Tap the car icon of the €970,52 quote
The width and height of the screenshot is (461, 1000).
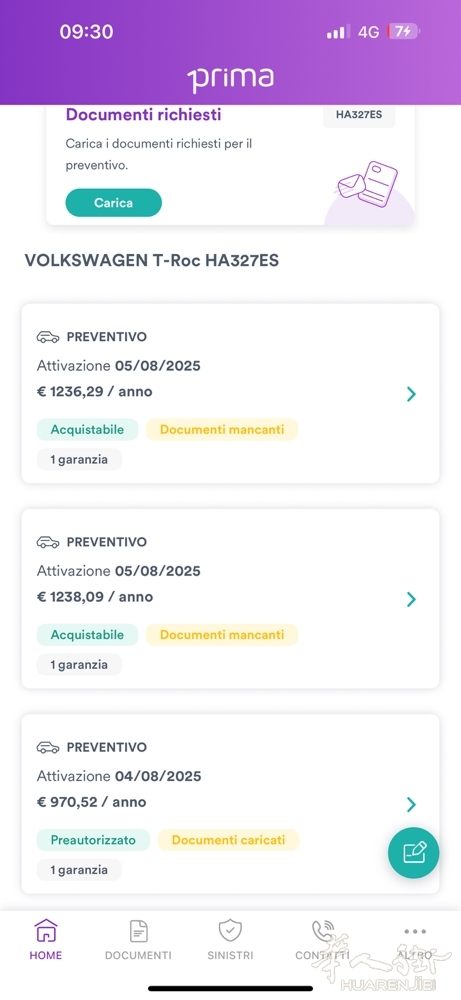click(48, 747)
